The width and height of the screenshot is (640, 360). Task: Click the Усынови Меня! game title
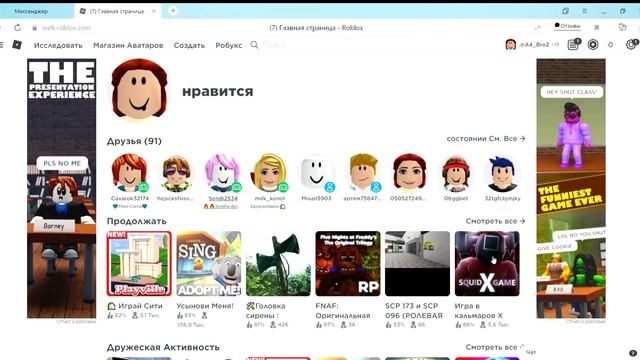205,306
